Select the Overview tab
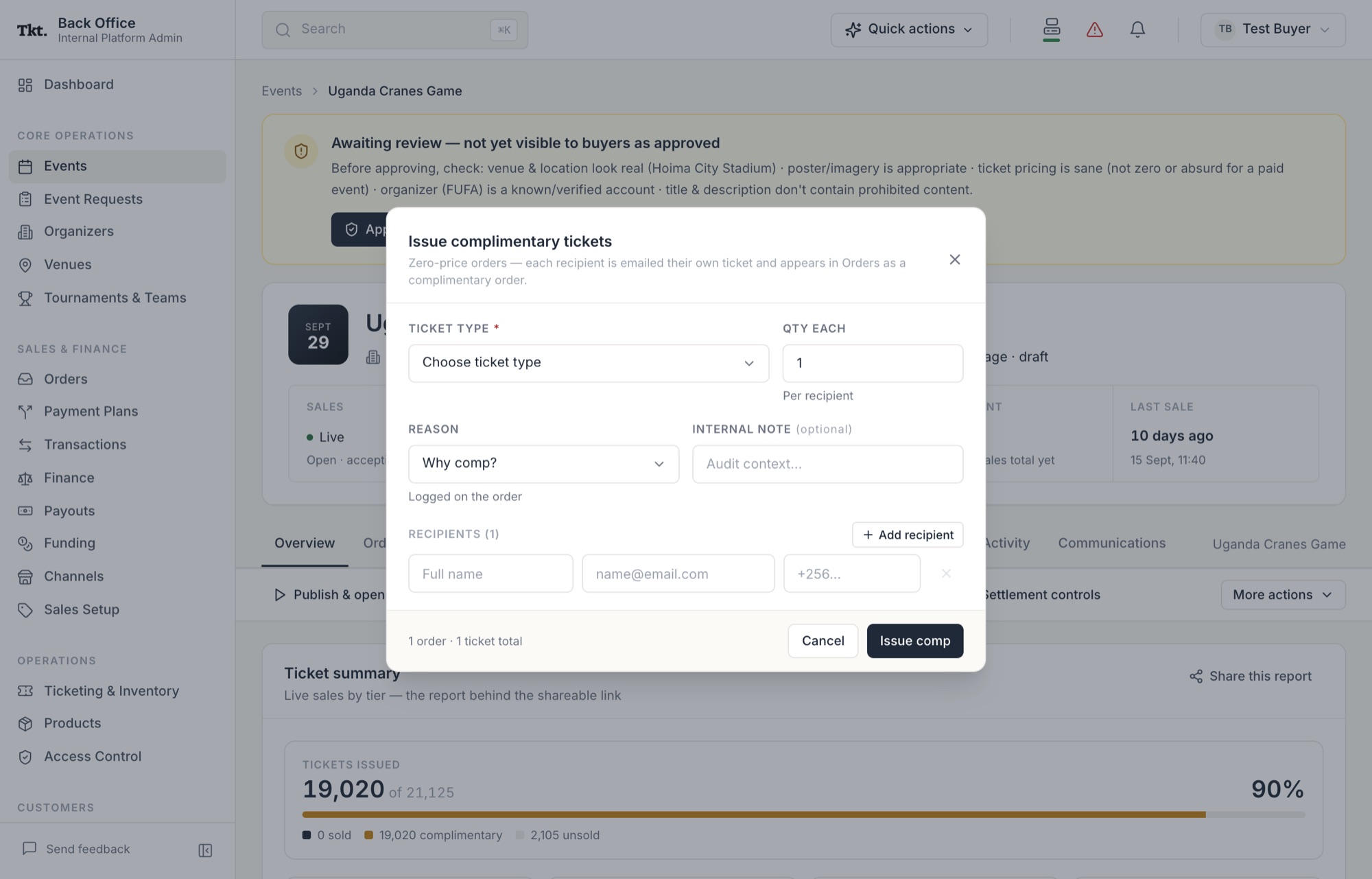The height and width of the screenshot is (879, 1372). (305, 543)
